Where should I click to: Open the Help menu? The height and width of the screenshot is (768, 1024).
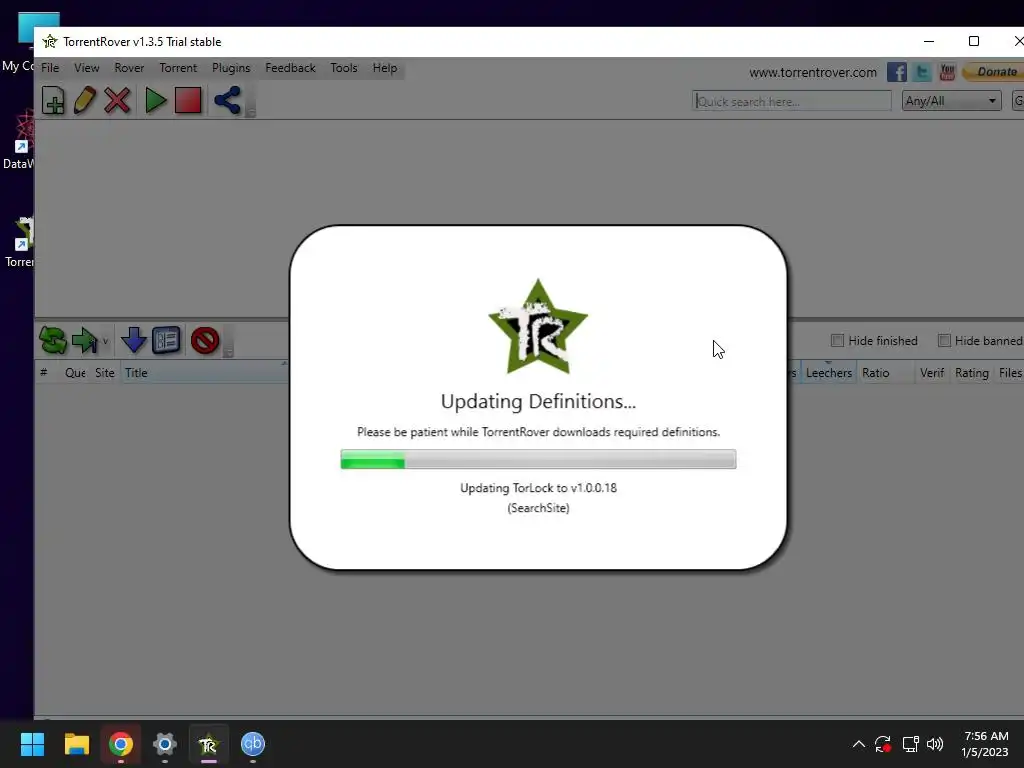[x=385, y=68]
